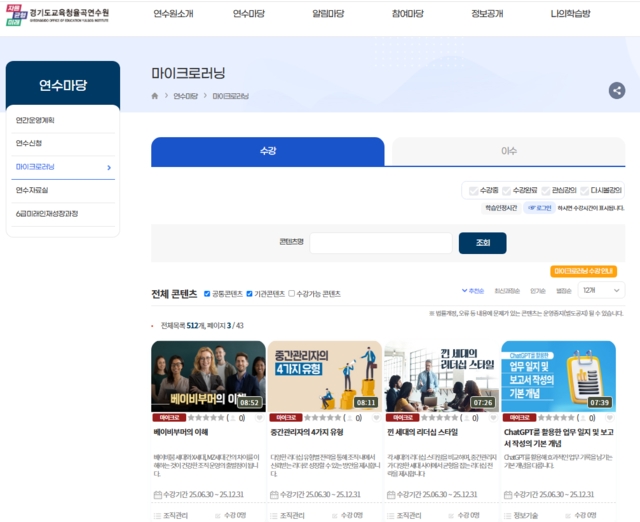The image size is (640, 522).
Task: Switch to the 이수 tab
Action: pyautogui.click(x=508, y=151)
